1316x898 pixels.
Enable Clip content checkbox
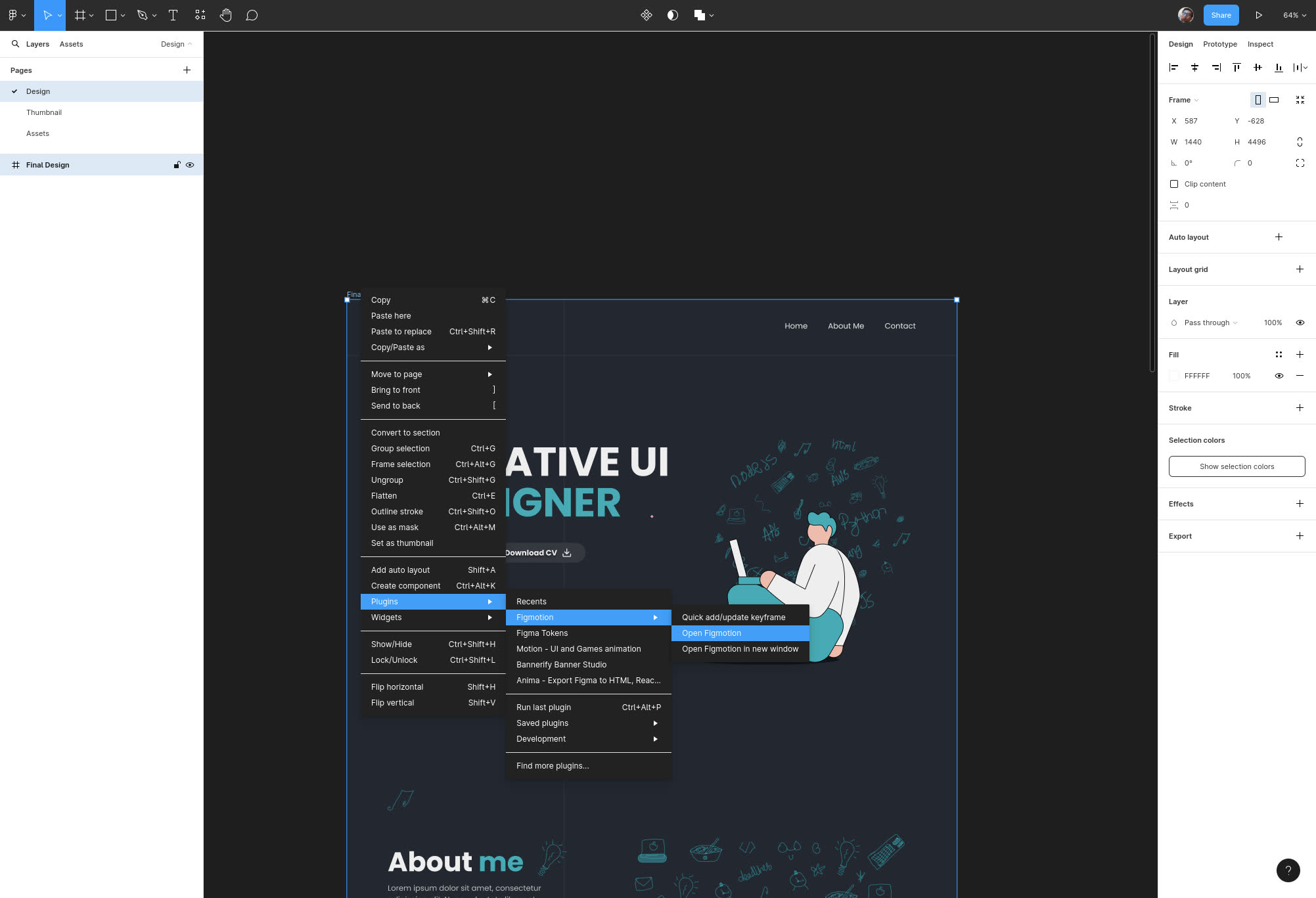pos(1174,184)
